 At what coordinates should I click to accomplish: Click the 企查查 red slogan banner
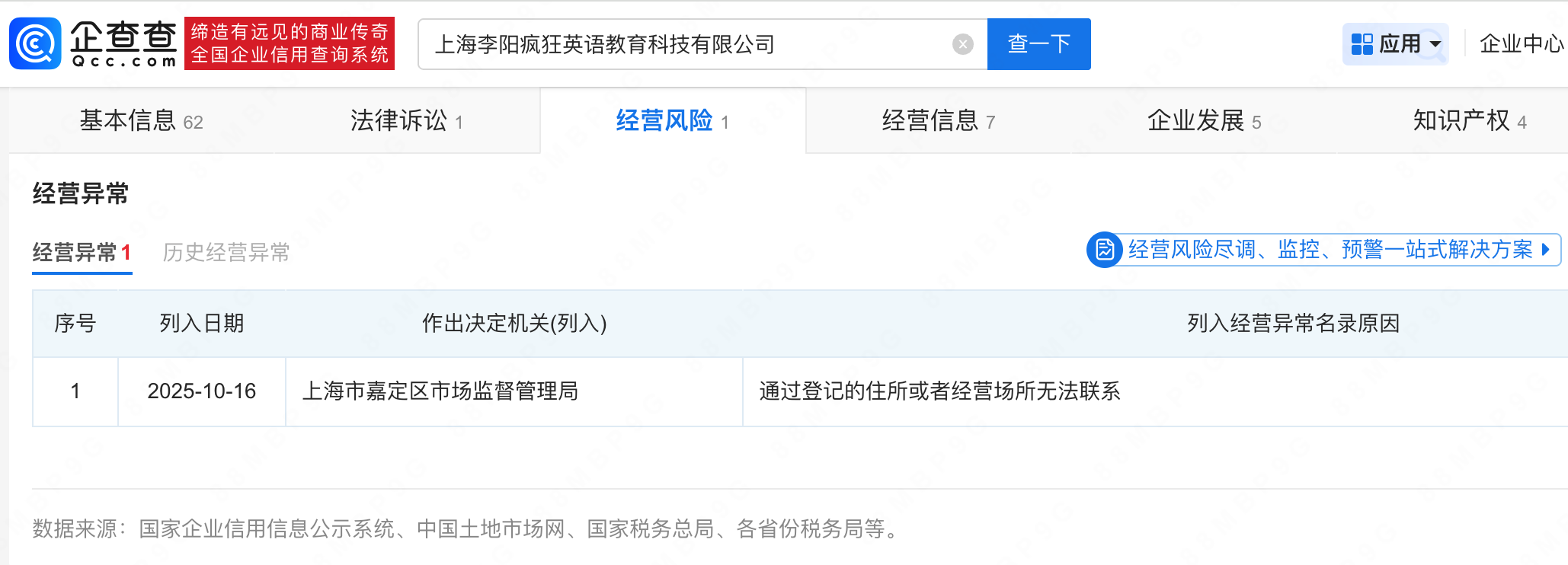click(290, 43)
